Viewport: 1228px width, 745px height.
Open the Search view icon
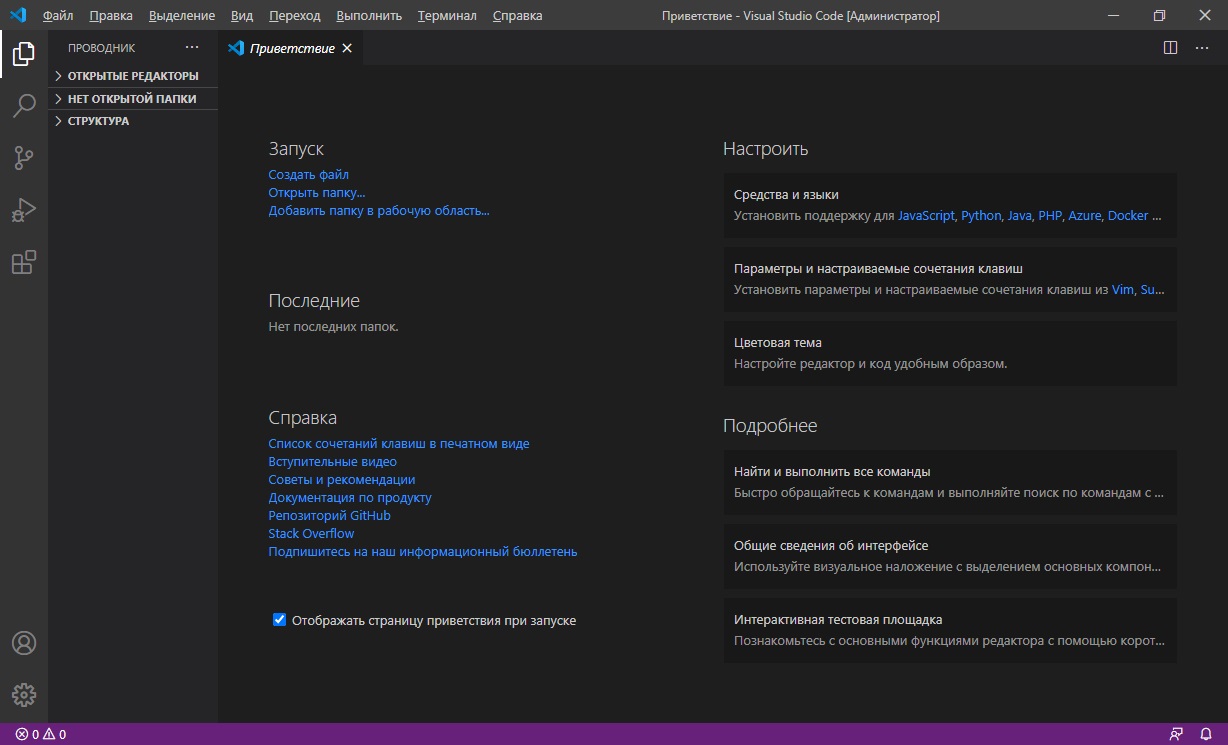24,105
